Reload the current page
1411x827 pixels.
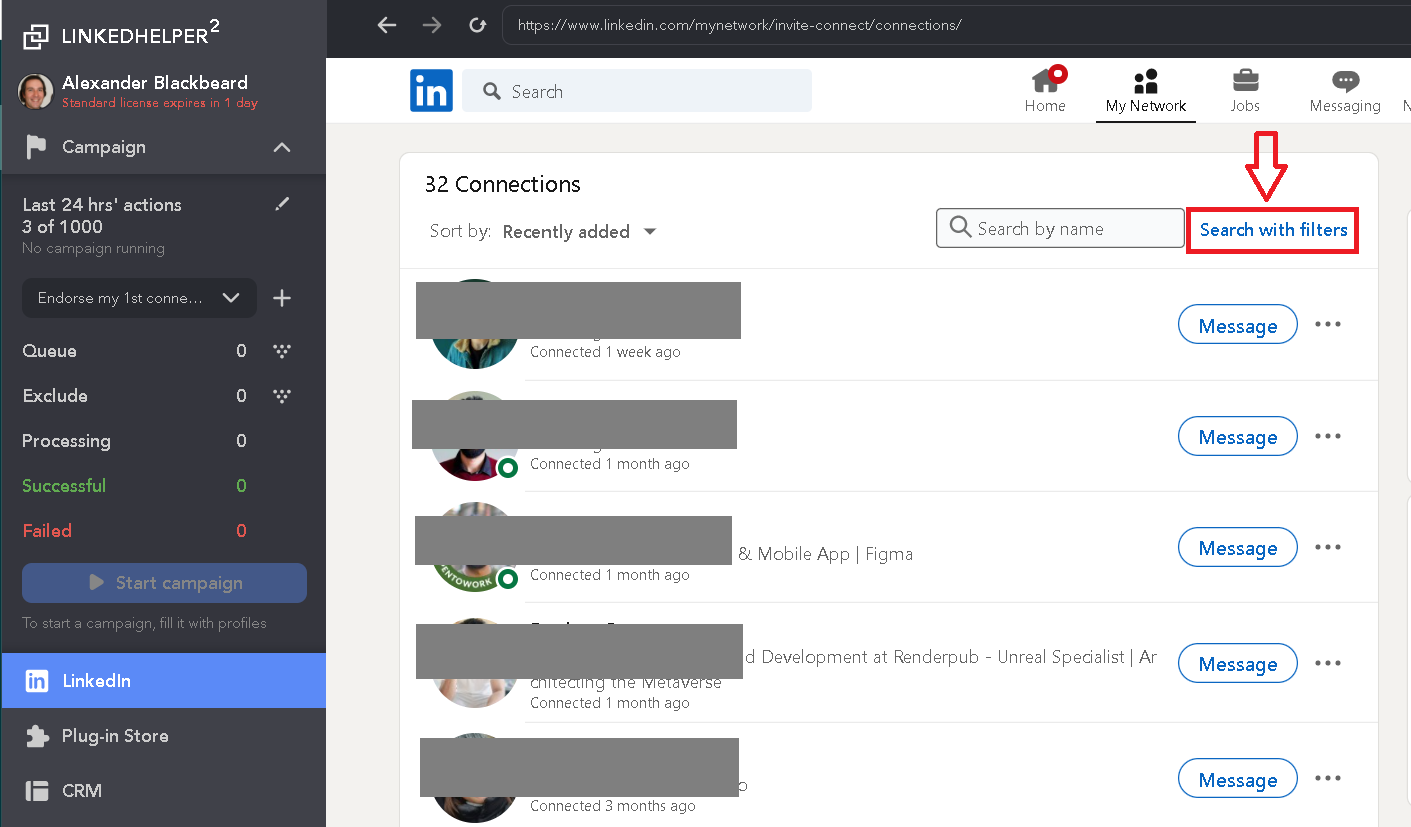pyautogui.click(x=478, y=25)
